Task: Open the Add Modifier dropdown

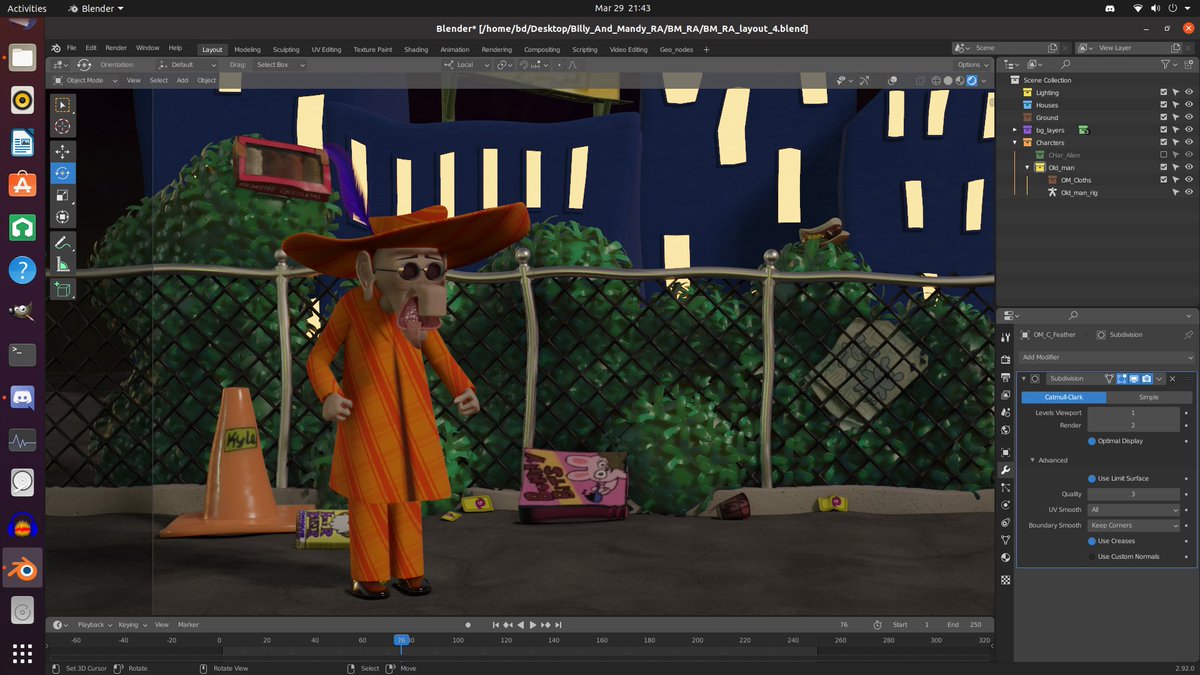Action: pyautogui.click(x=1107, y=357)
